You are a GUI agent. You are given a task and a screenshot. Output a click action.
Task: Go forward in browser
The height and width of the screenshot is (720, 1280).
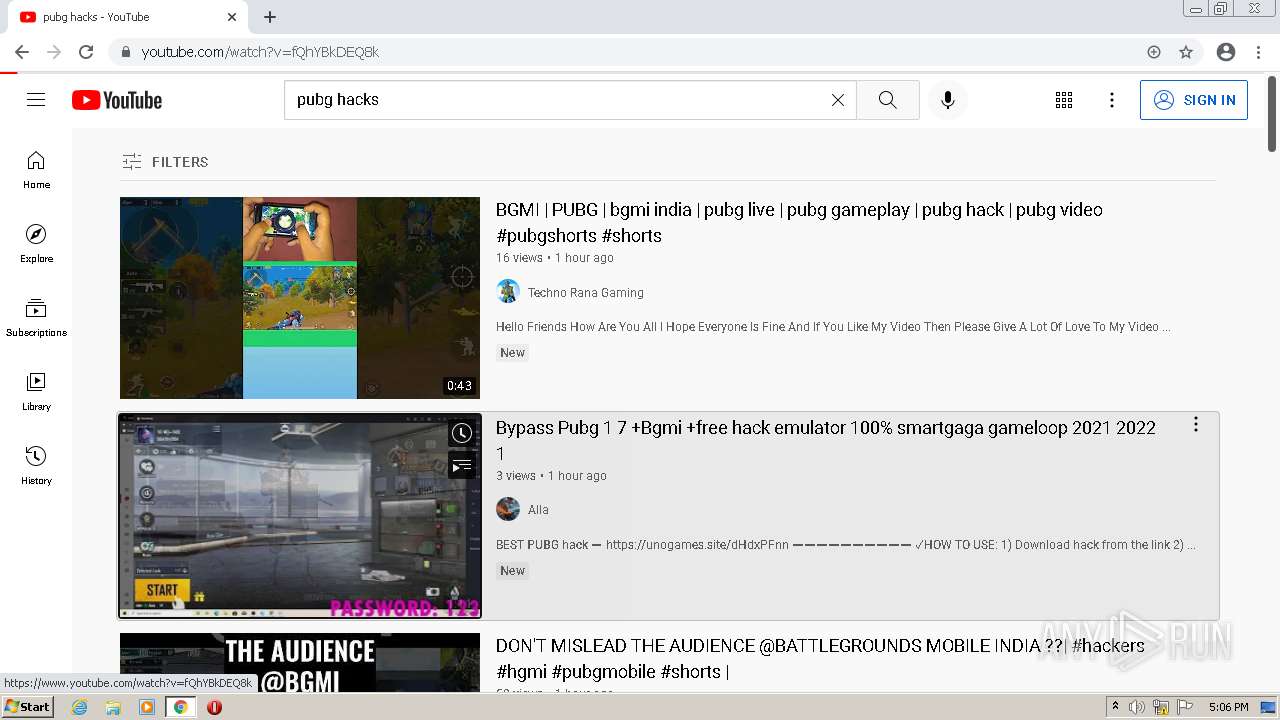(x=54, y=52)
